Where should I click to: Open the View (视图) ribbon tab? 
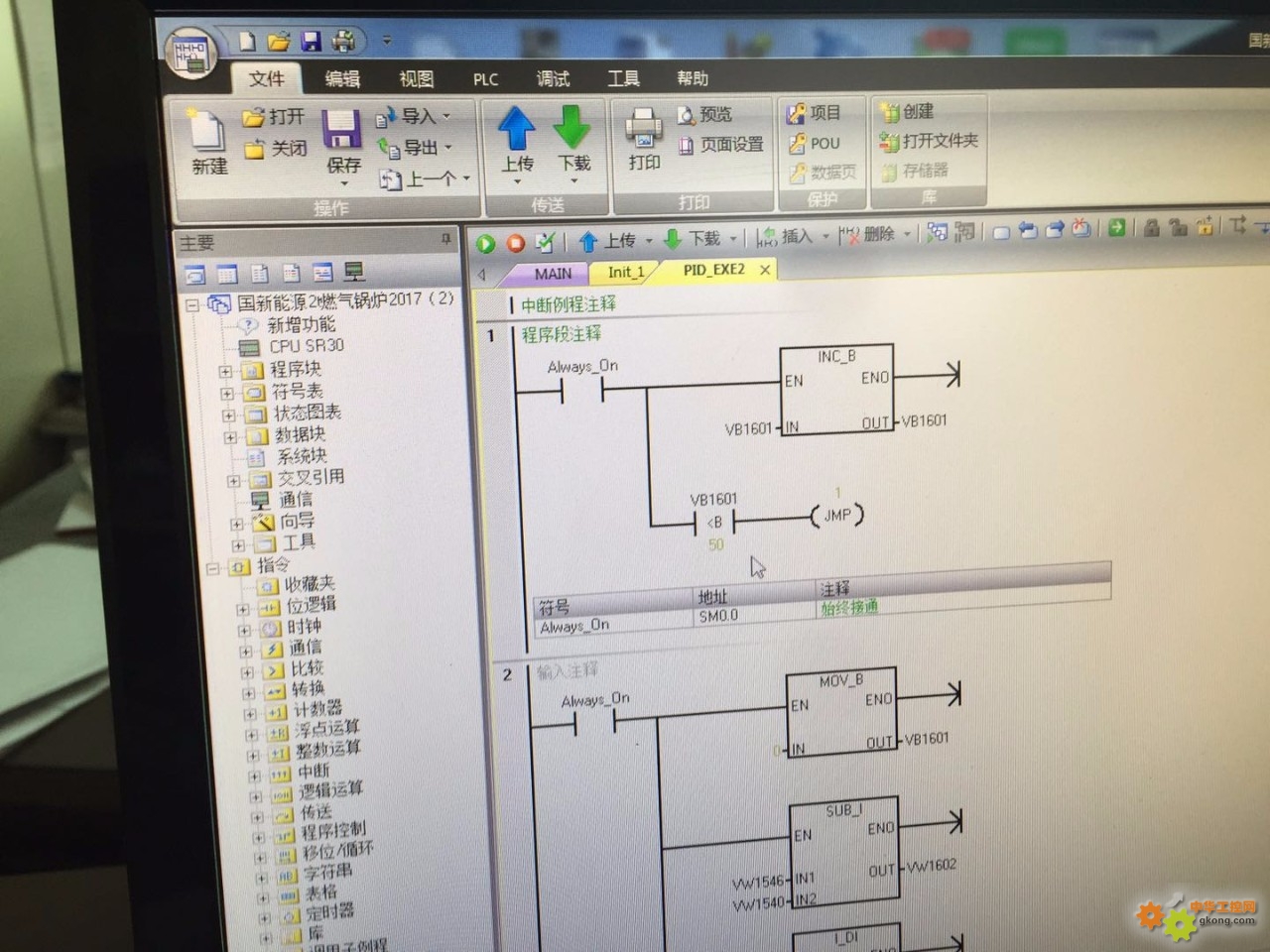point(416,79)
